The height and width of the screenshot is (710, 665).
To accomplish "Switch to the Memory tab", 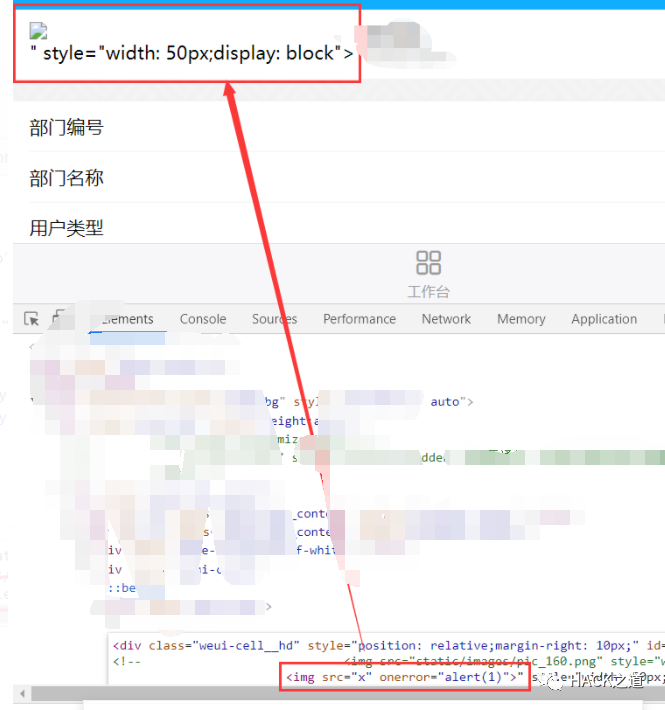I will [x=521, y=319].
